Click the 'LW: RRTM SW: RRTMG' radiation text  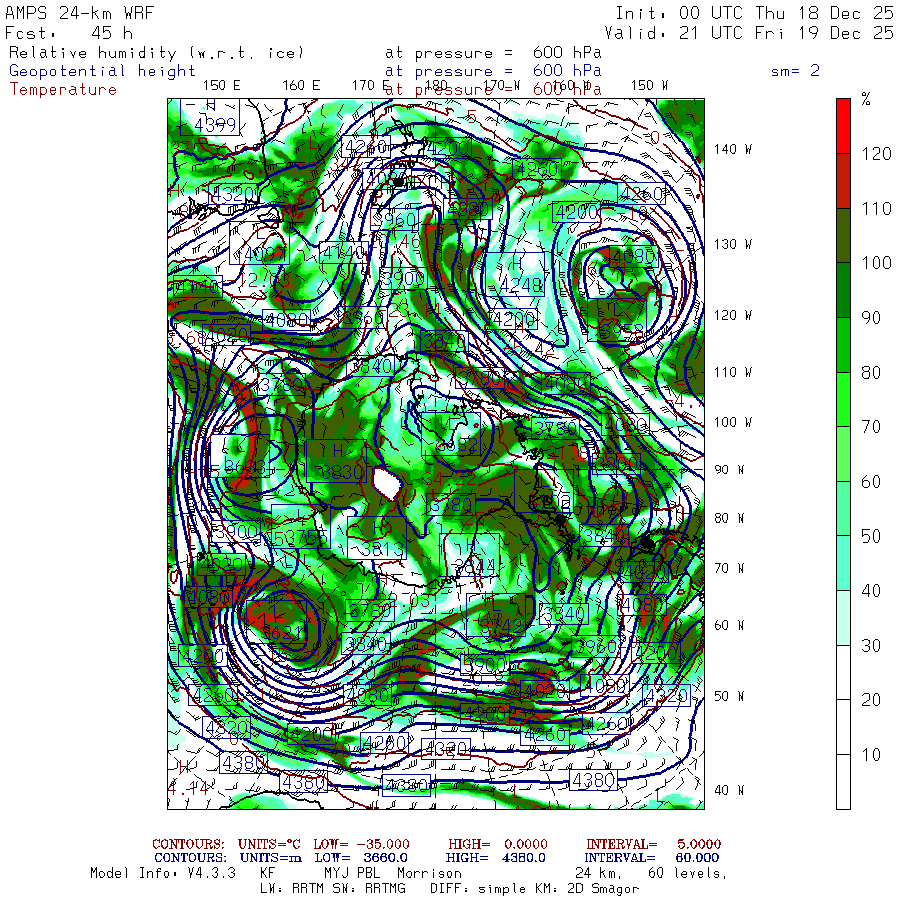(x=333, y=889)
